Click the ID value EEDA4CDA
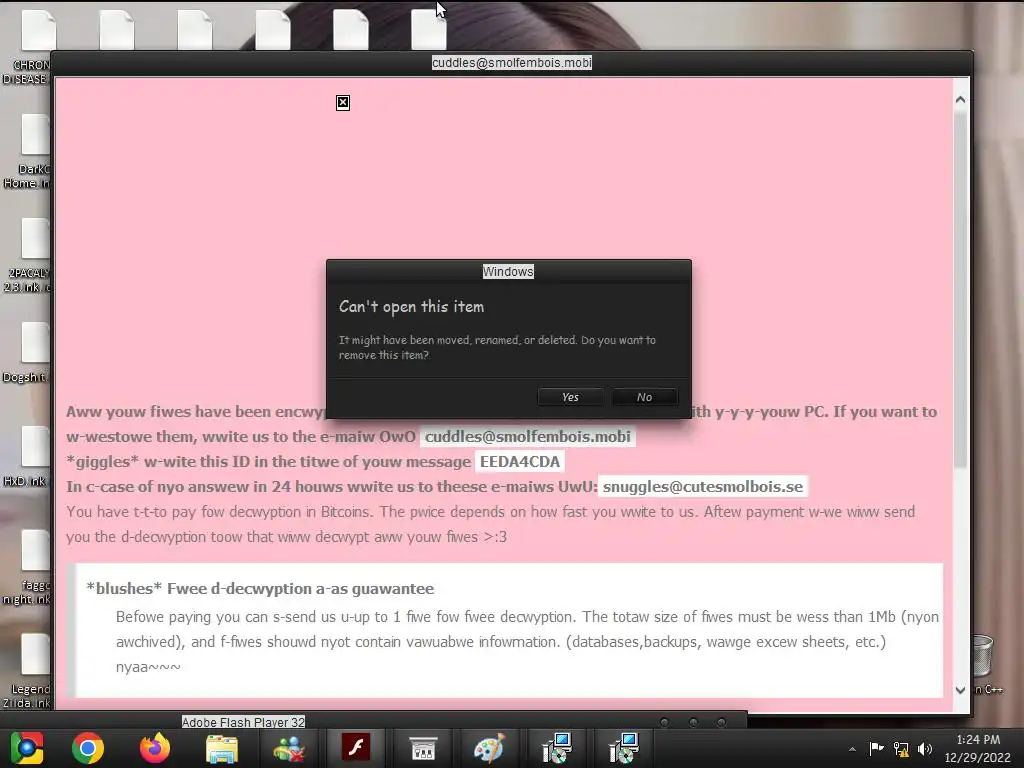 point(520,462)
